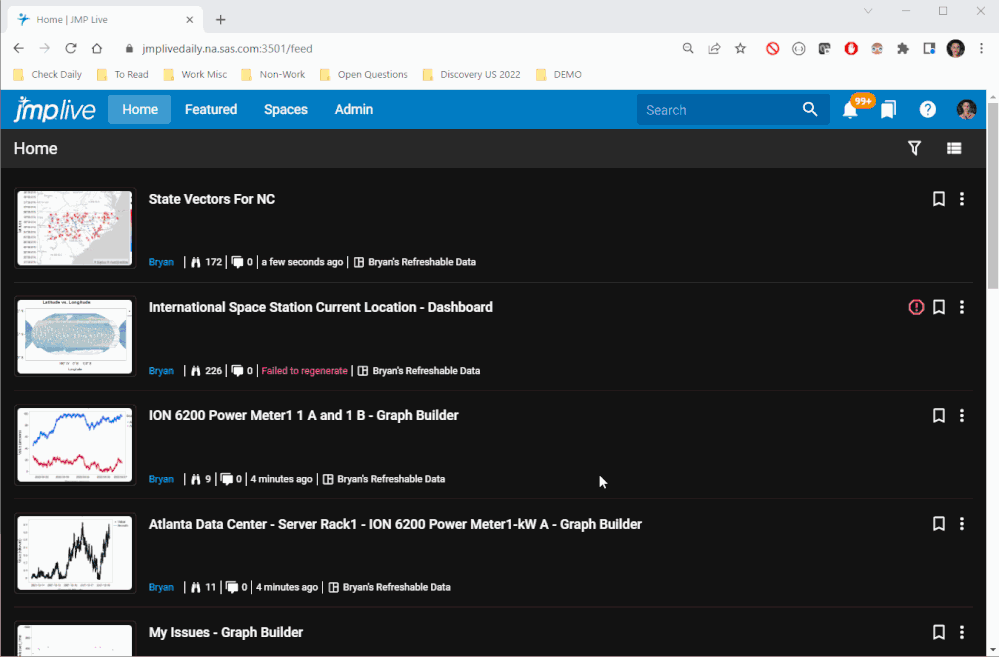999x657 pixels.
Task: Open Atlanta Data Center Server Rack1 Graph Builder title
Action: [x=395, y=524]
